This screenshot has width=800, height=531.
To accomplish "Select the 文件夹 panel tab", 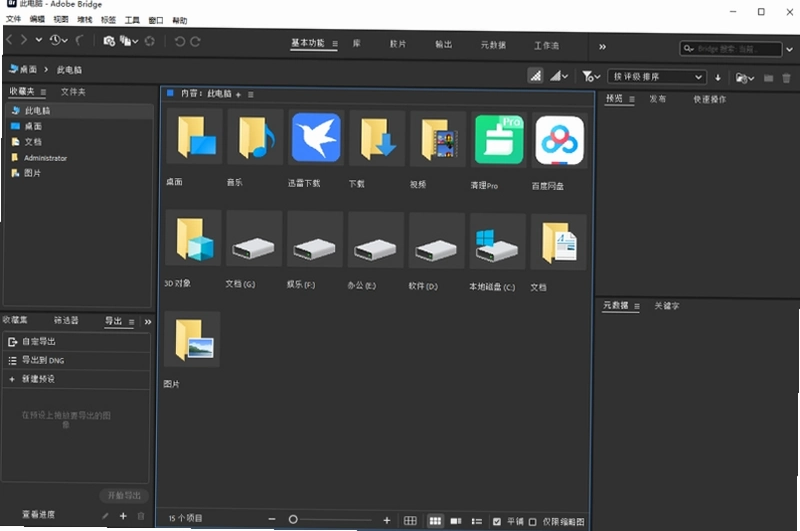I will tap(73, 92).
